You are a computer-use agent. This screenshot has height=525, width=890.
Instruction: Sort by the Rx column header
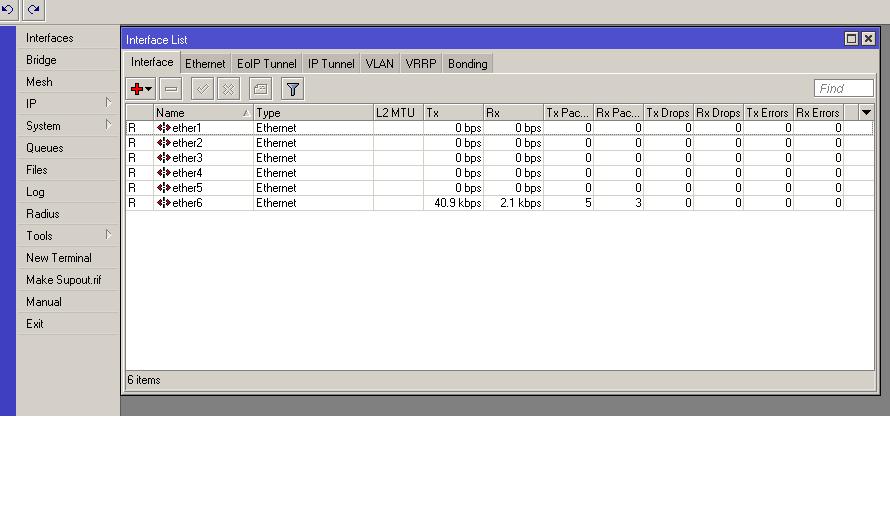point(513,112)
